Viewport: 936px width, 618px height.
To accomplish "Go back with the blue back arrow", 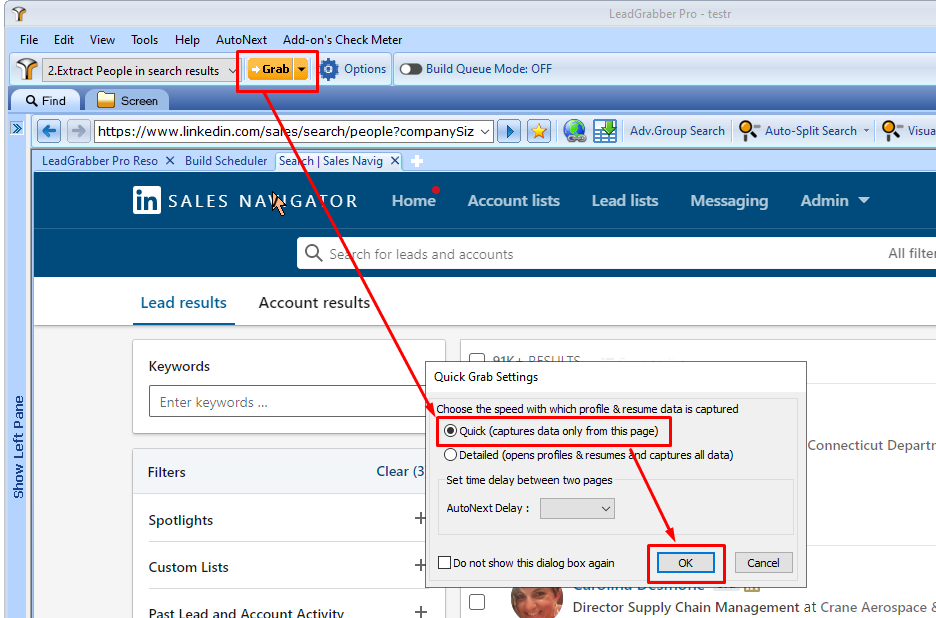I will [49, 131].
